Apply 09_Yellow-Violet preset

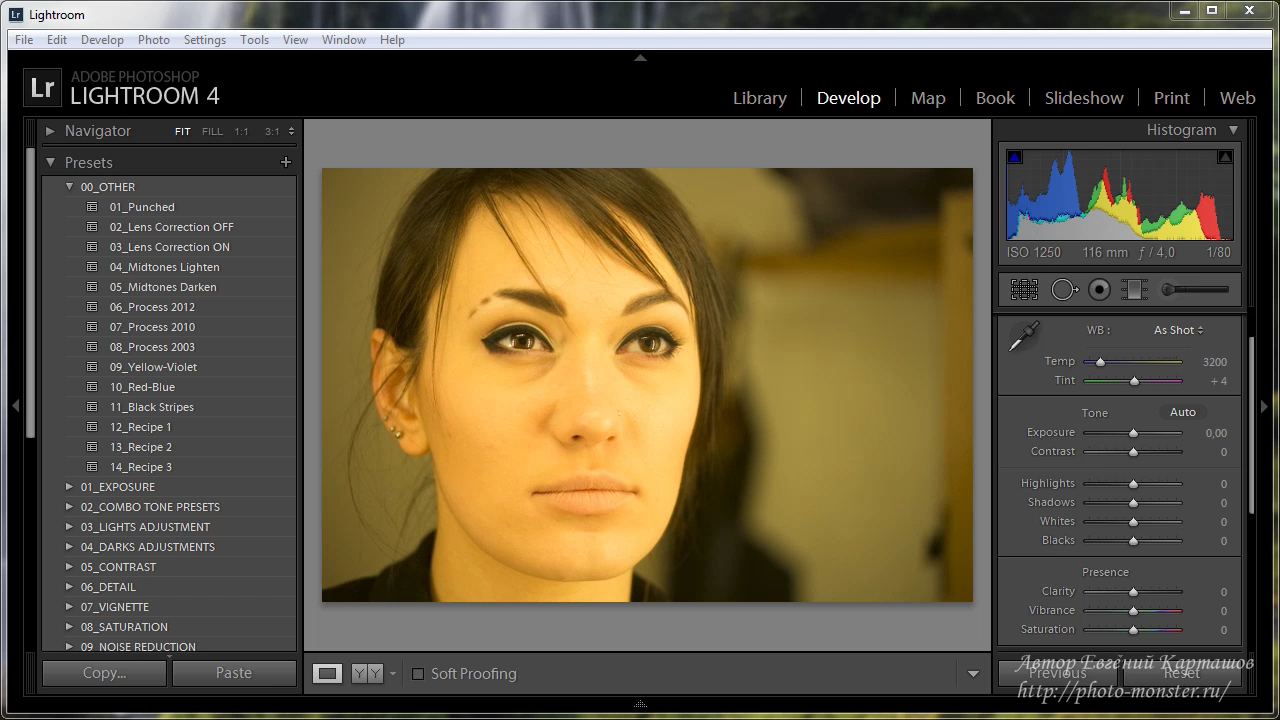[x=153, y=367]
